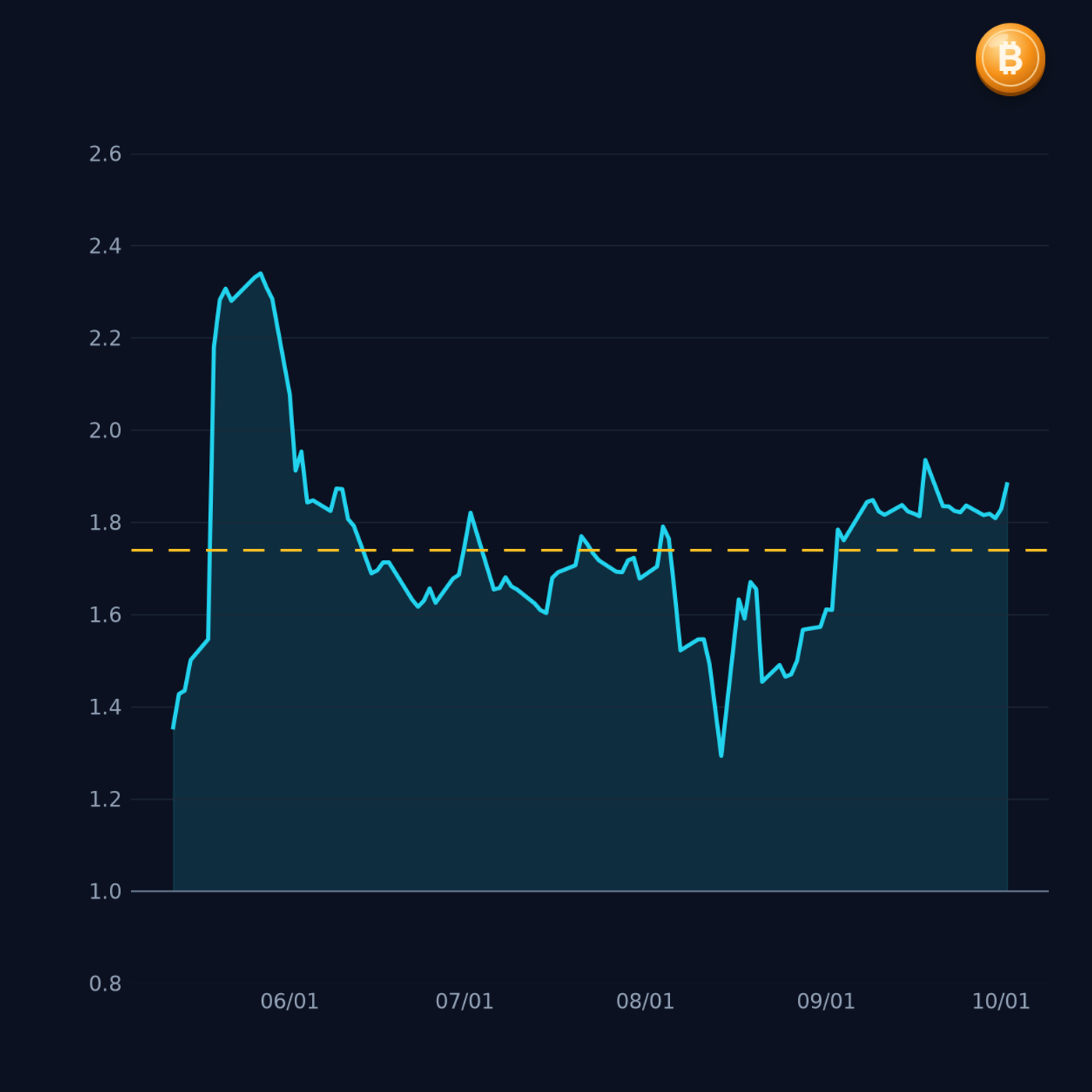Click the 2.6 y-axis value
The width and height of the screenshot is (1092, 1092).
pos(105,154)
